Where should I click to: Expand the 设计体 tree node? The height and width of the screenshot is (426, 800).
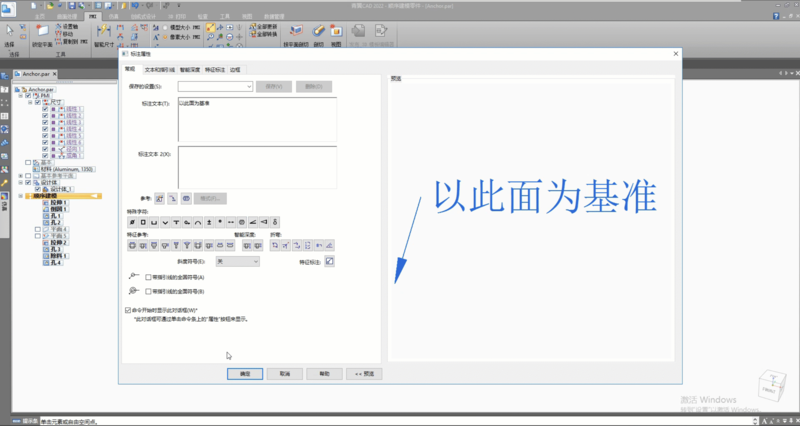[21, 182]
